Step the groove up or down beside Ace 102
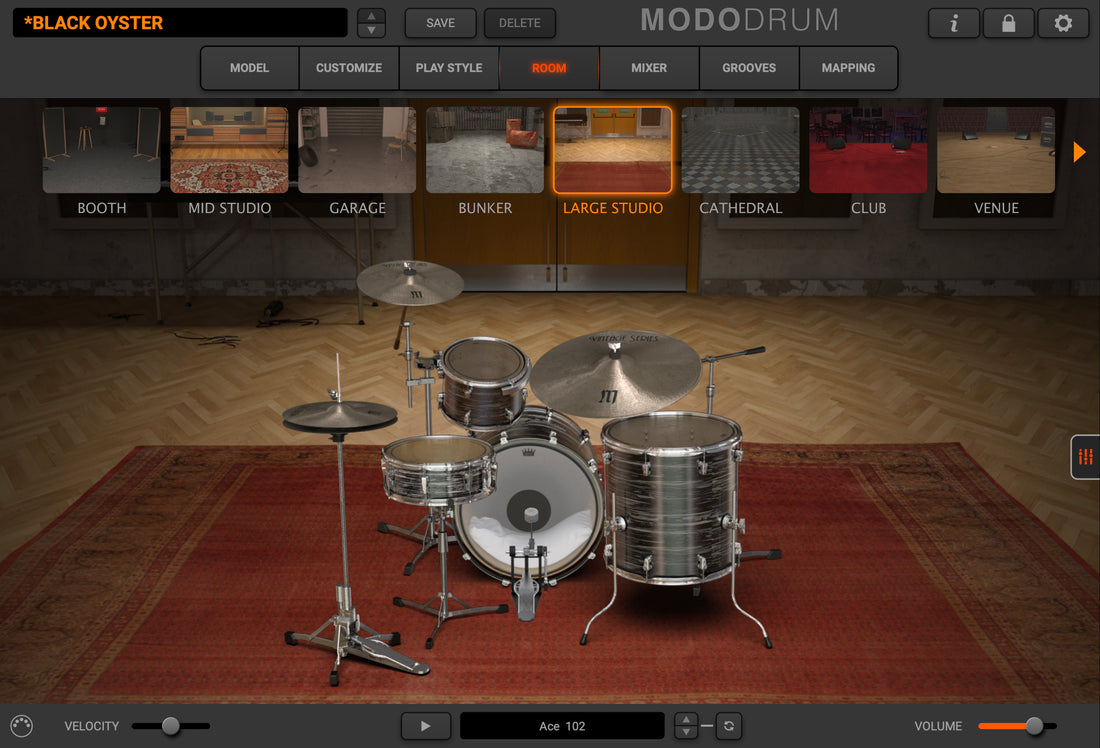The height and width of the screenshot is (748, 1100). click(x=685, y=726)
